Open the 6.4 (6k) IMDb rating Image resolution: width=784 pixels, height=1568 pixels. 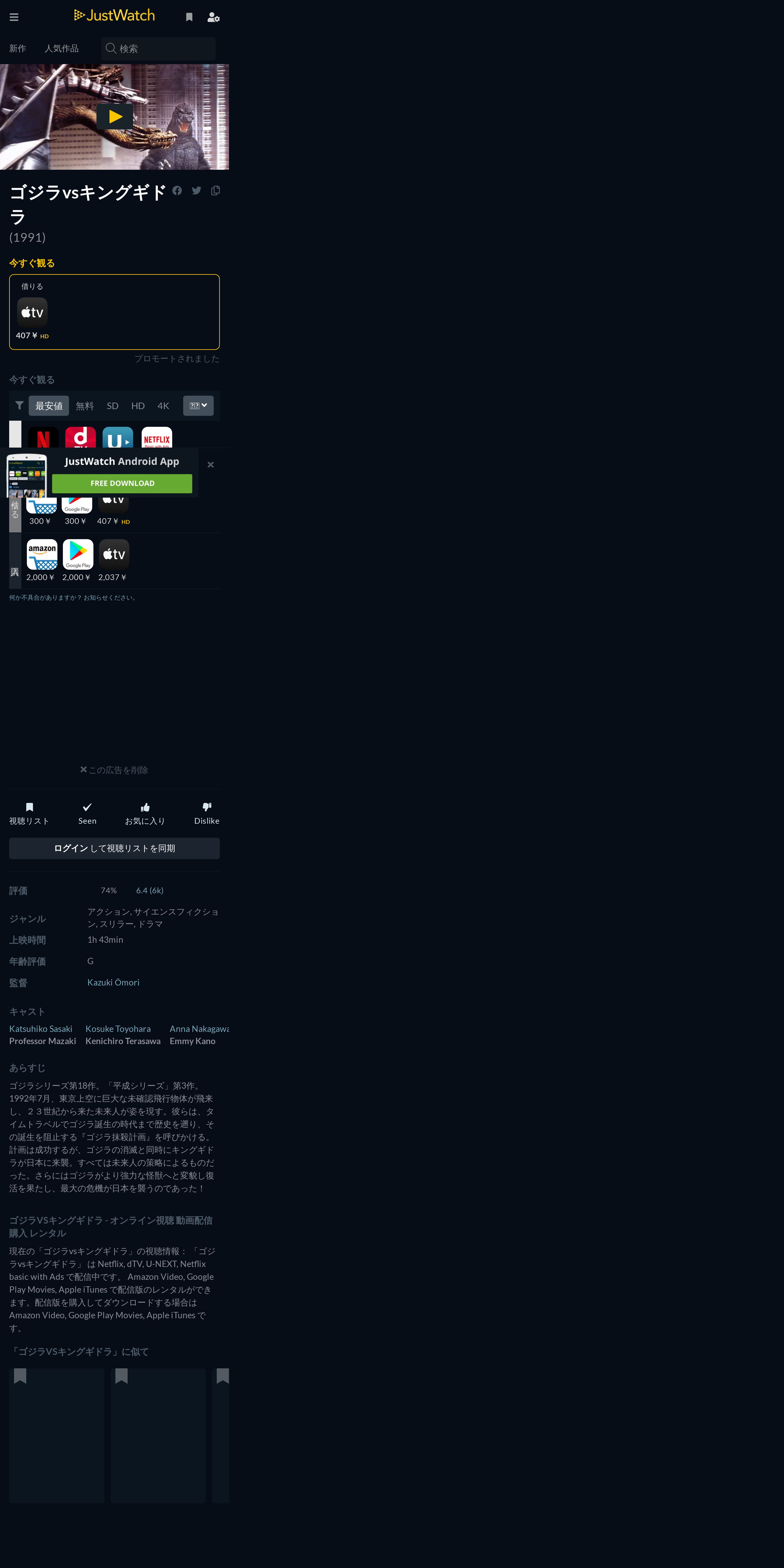tap(150, 890)
